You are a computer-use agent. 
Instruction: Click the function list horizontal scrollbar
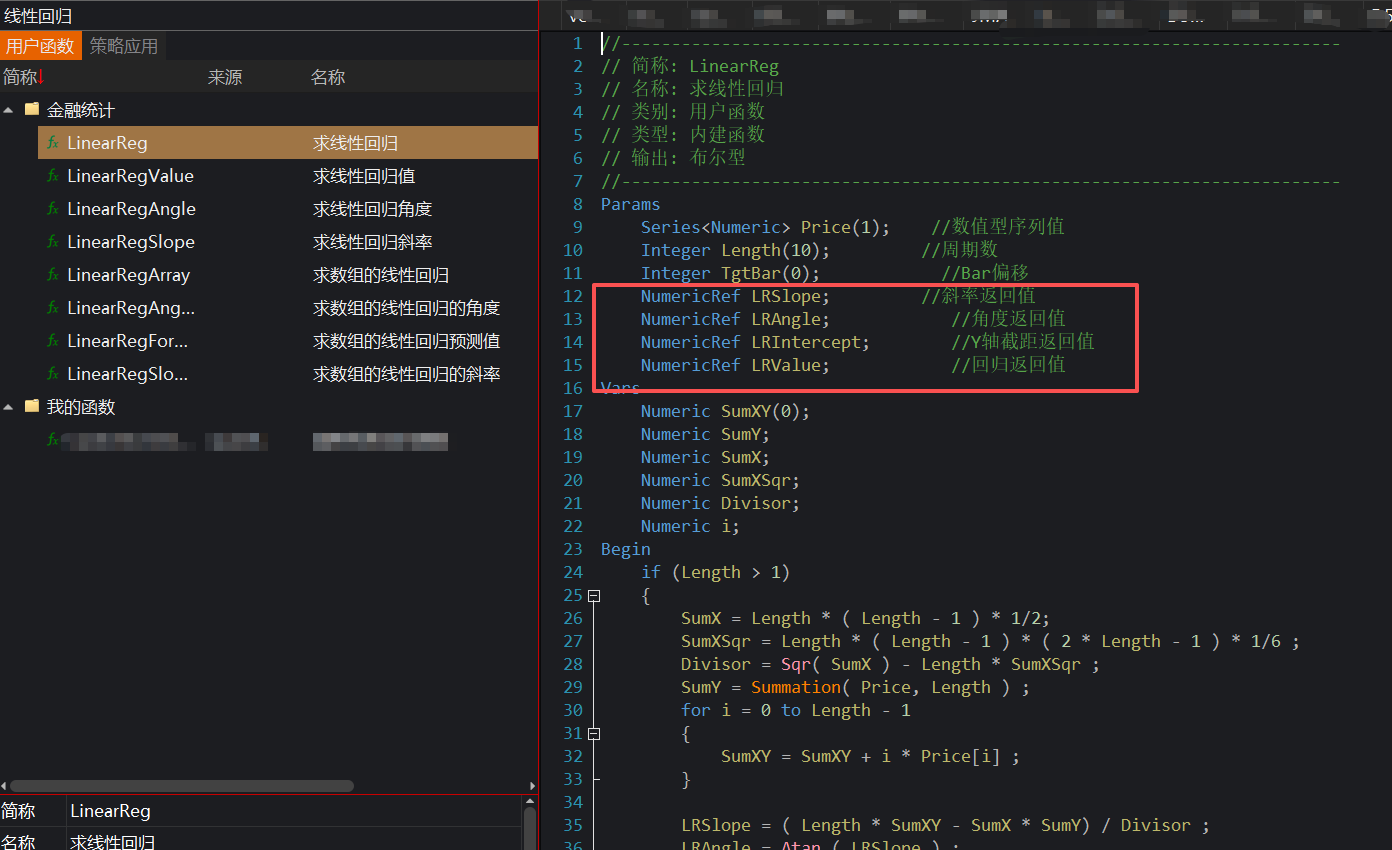[180, 786]
